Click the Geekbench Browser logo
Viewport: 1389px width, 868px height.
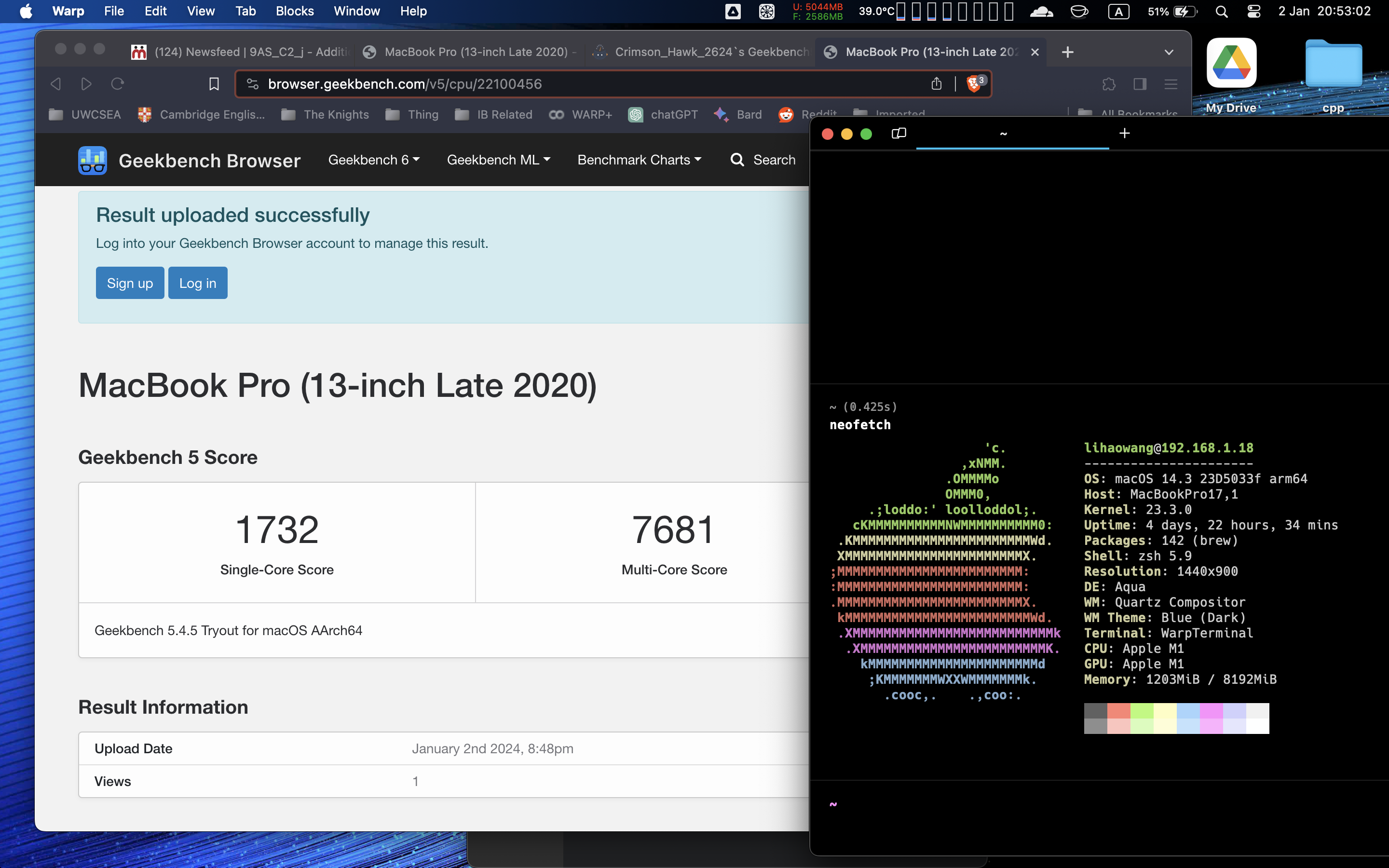click(189, 160)
